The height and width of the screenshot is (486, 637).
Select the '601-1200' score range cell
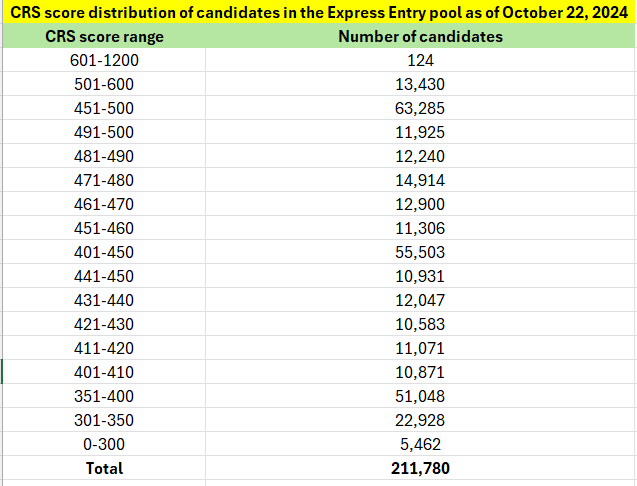[x=104, y=60]
